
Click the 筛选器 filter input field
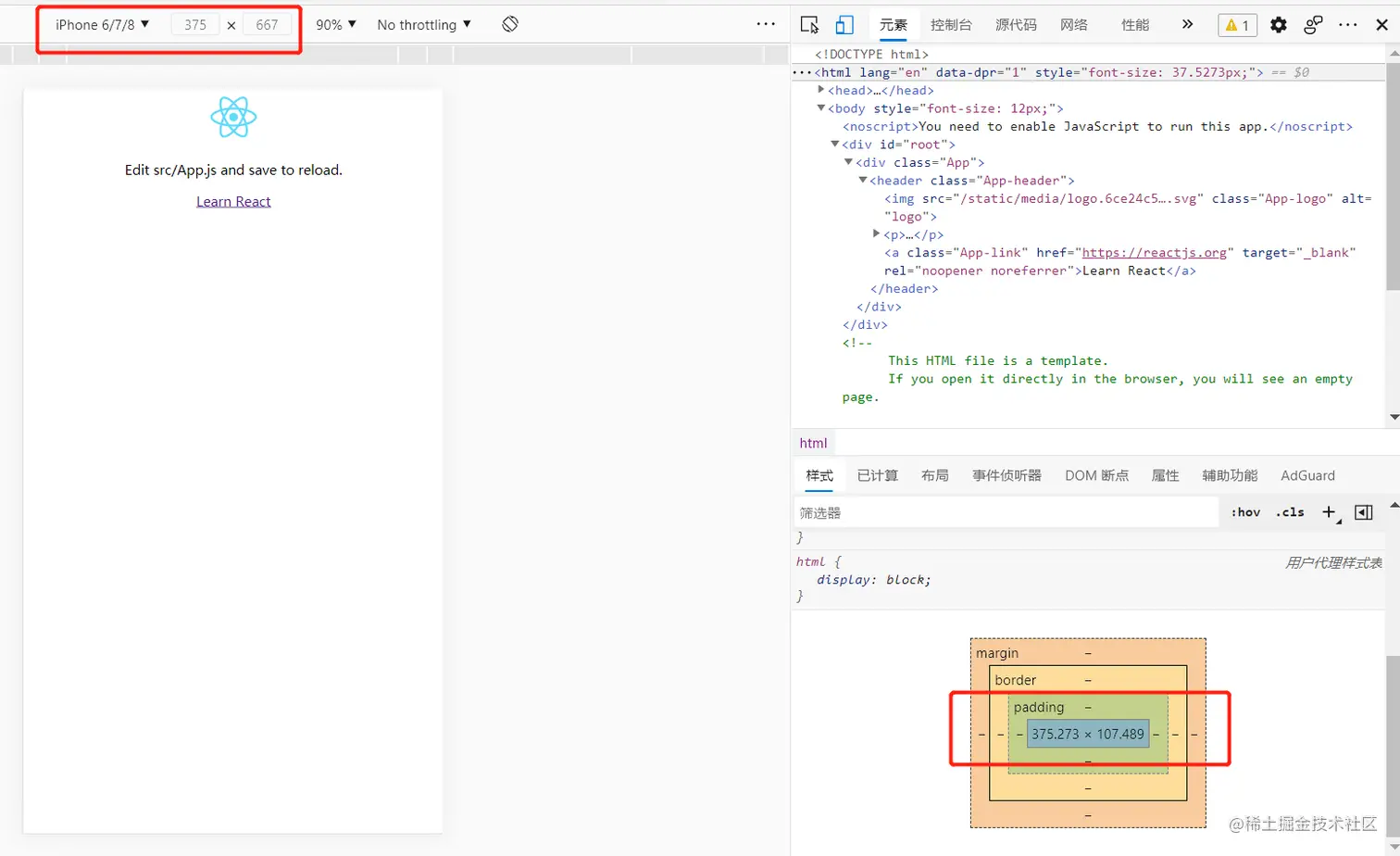tap(1006, 512)
